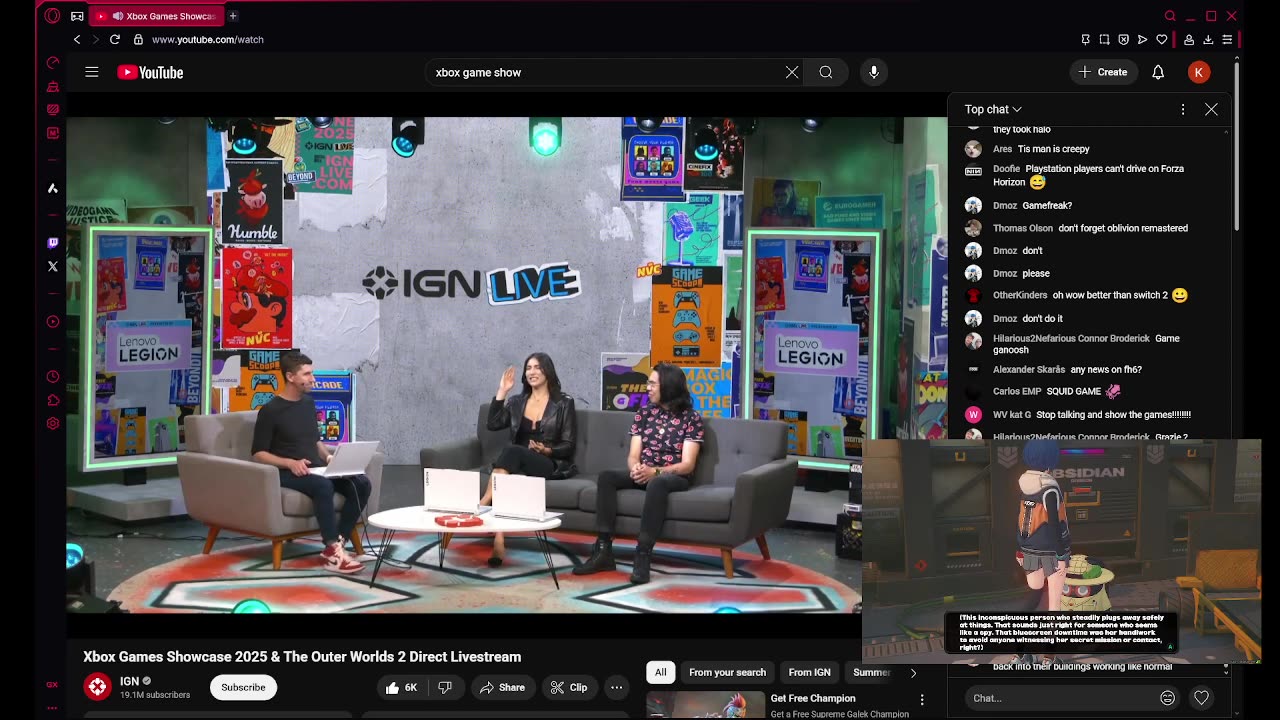Click the site security padlock icon
The height and width of the screenshot is (720, 1280).
pos(138,39)
